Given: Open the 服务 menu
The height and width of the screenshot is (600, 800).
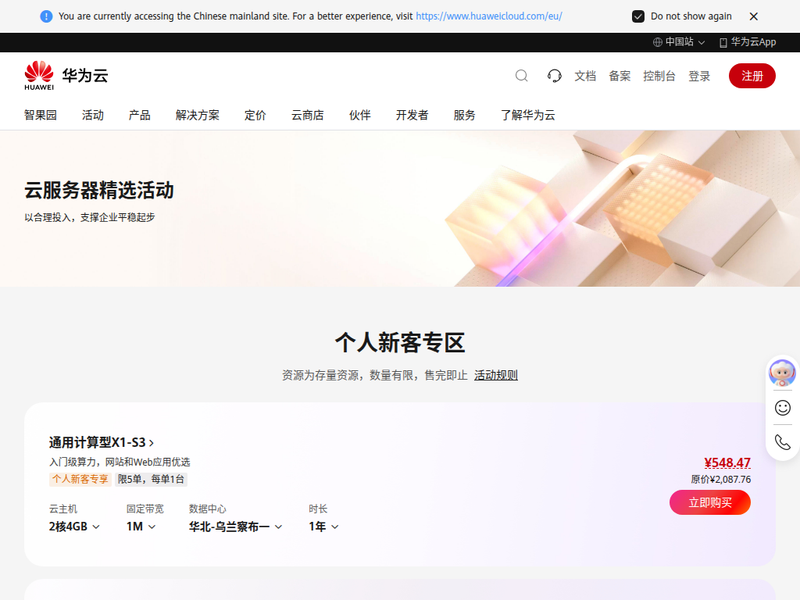Looking at the screenshot, I should [464, 115].
